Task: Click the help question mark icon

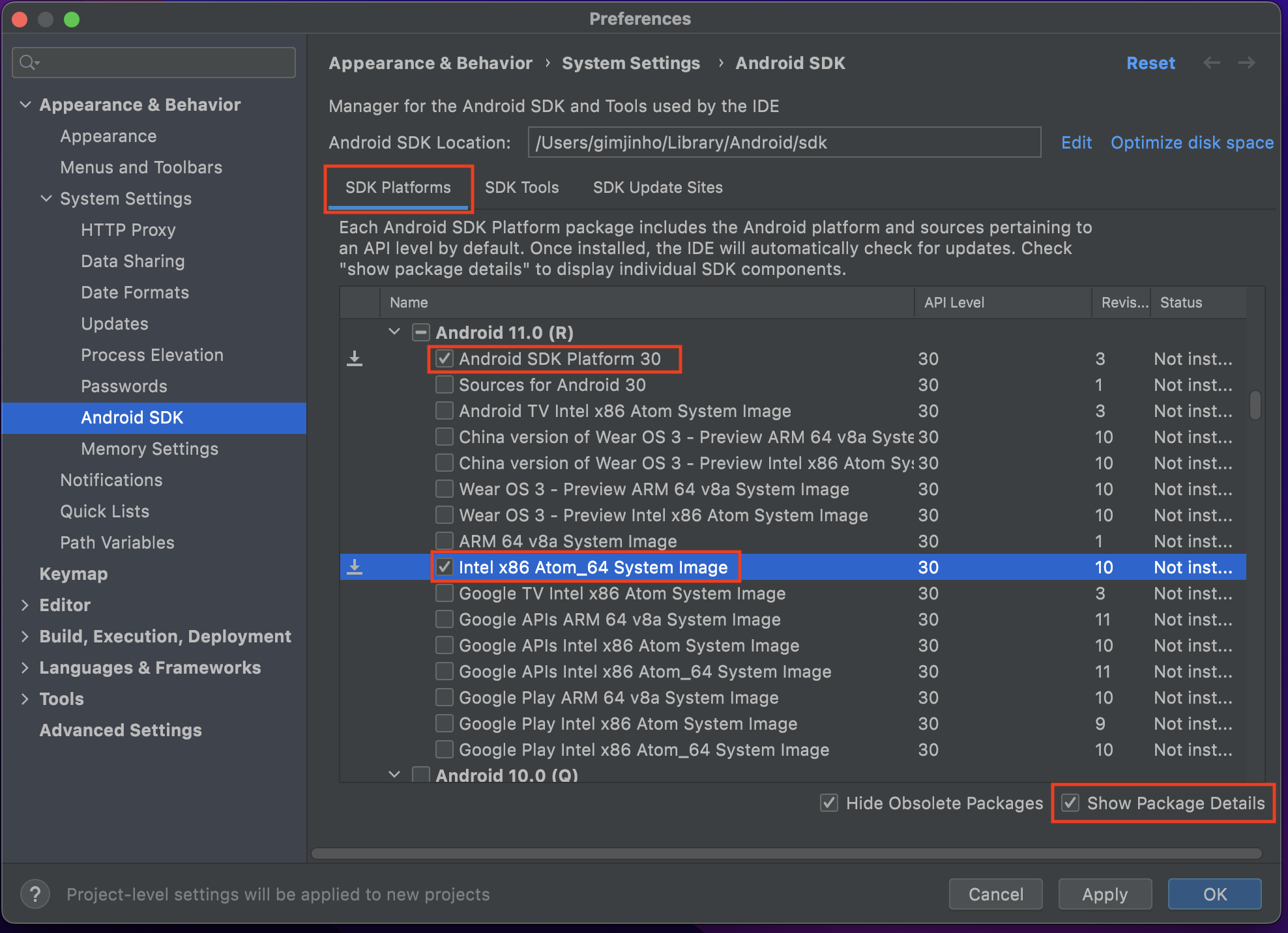Action: (x=35, y=894)
